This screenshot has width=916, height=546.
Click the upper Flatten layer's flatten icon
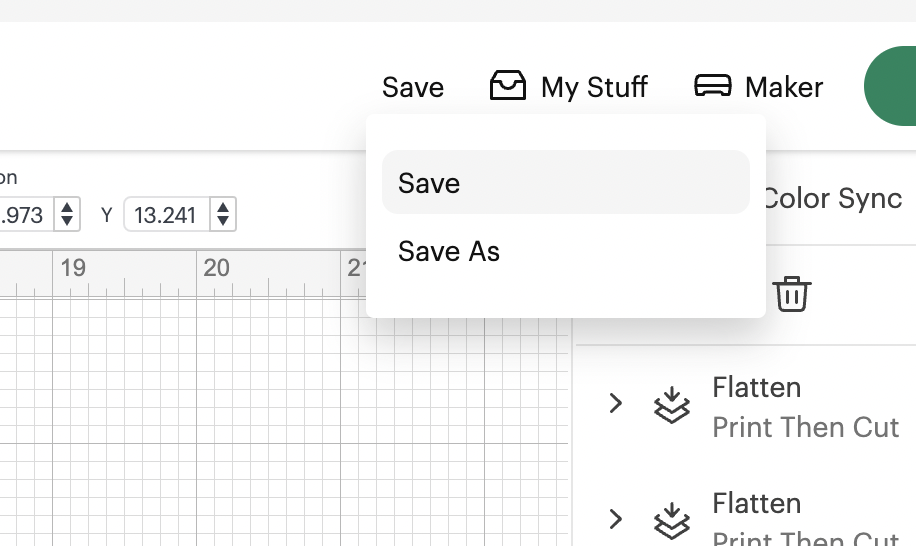coord(671,404)
